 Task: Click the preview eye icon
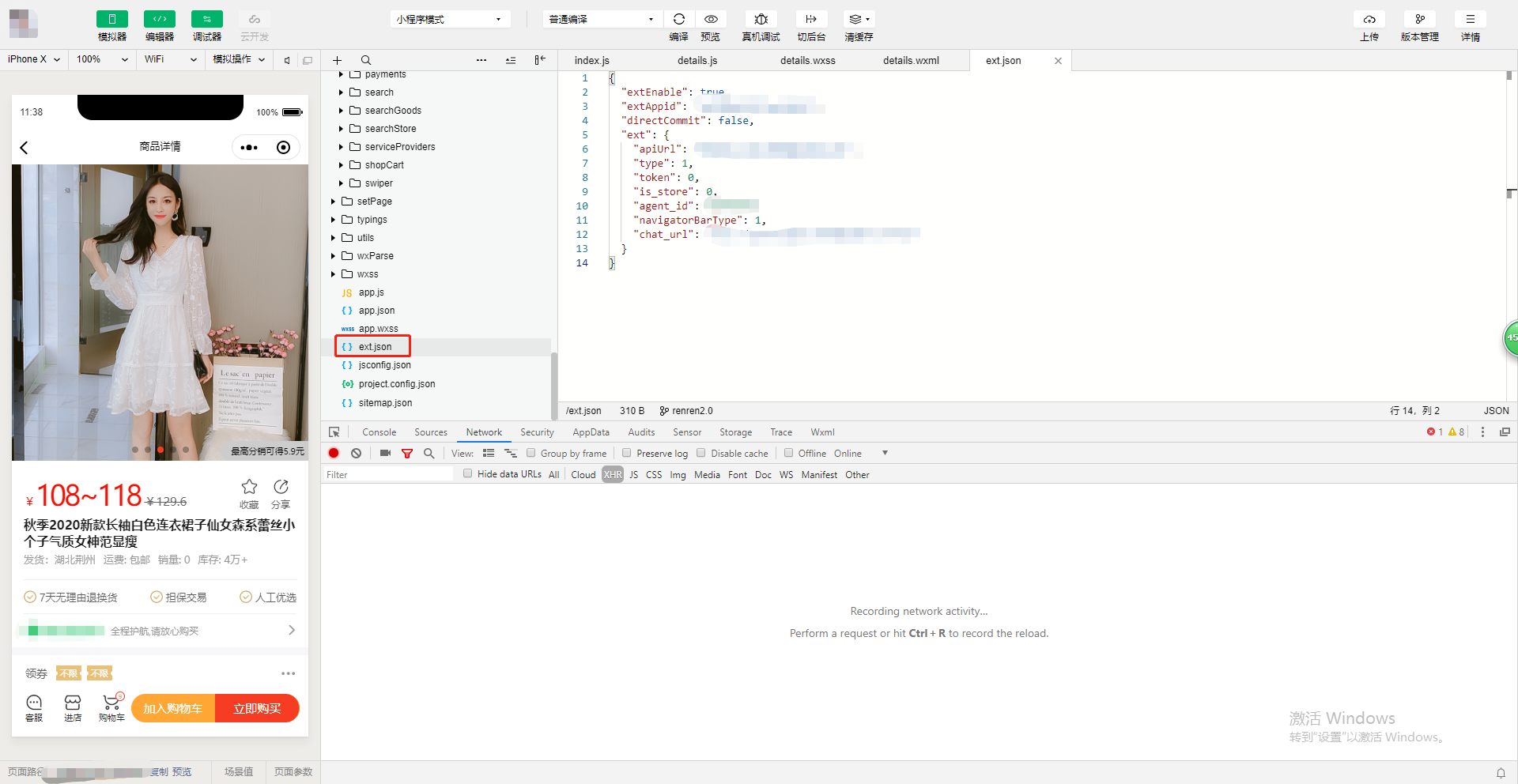(711, 19)
